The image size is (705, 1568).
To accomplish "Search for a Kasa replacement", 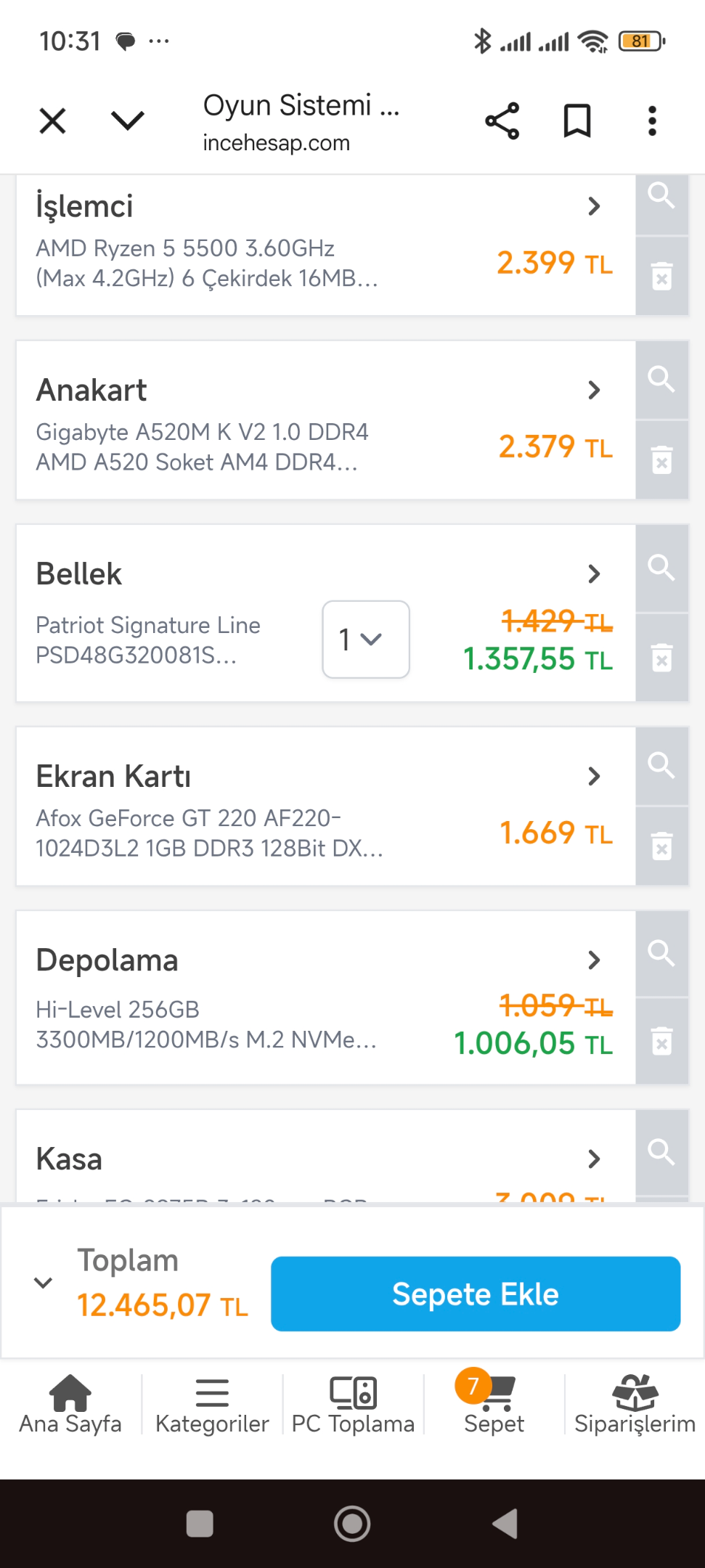I will click(661, 1152).
